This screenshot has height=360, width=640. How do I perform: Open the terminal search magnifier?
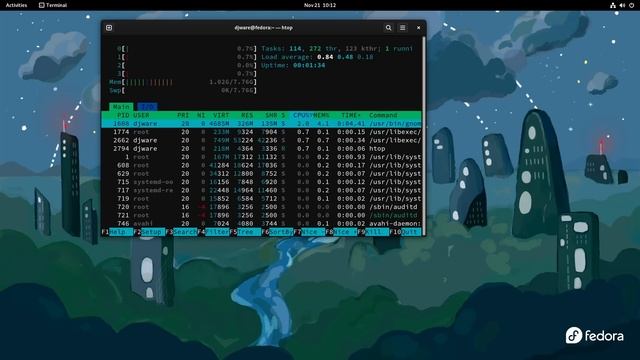pyautogui.click(x=388, y=28)
